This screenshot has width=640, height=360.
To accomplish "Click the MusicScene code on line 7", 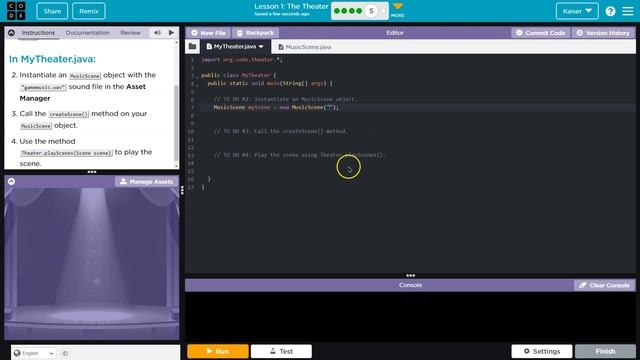I will 276,107.
